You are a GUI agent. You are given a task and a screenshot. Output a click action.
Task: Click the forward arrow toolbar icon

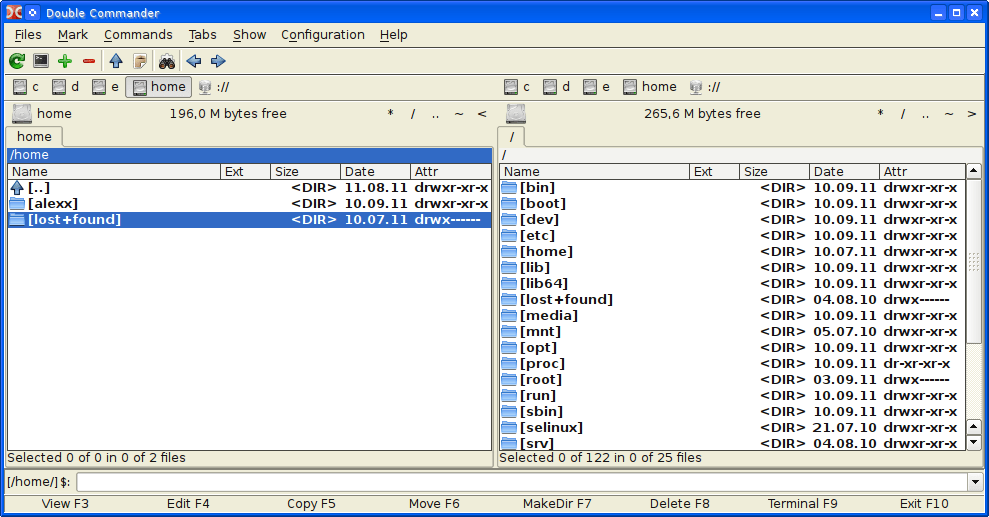tap(218, 61)
